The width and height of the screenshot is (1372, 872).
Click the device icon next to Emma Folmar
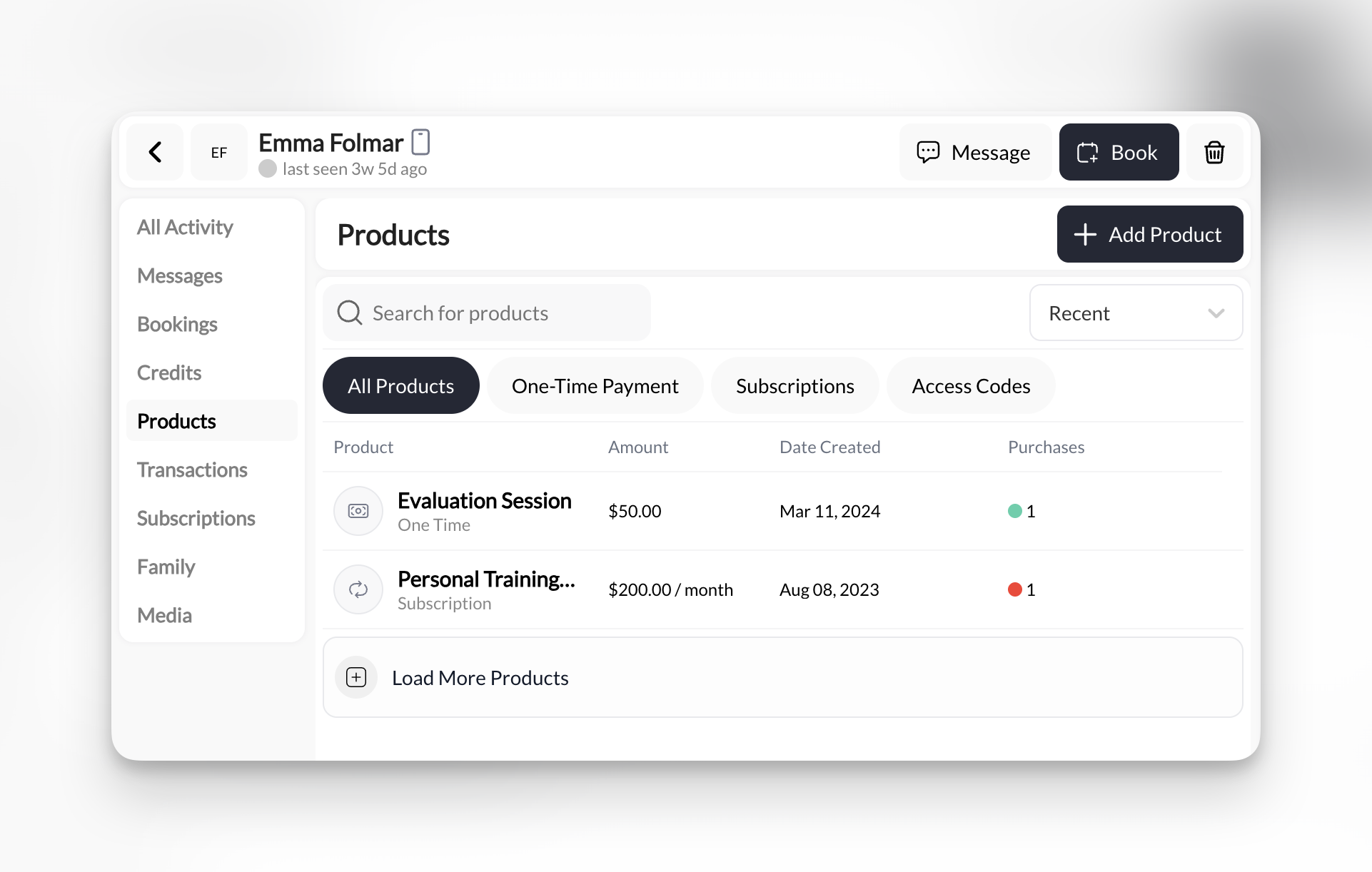click(421, 142)
